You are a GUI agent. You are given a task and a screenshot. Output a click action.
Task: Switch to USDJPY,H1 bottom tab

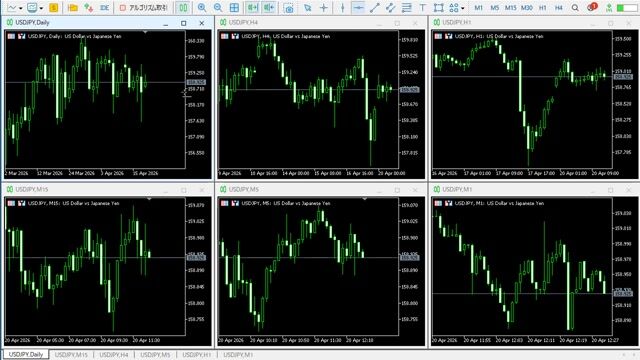coord(197,355)
